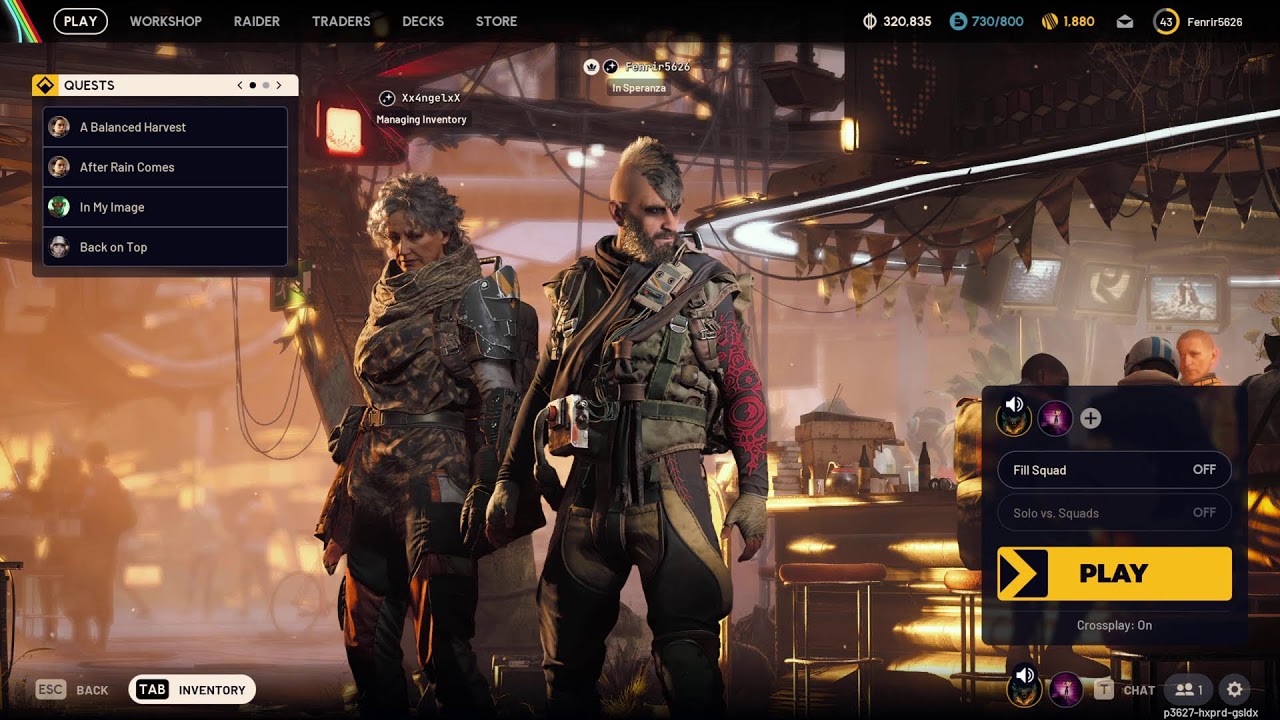Open settings with the gear icon

1235,690
